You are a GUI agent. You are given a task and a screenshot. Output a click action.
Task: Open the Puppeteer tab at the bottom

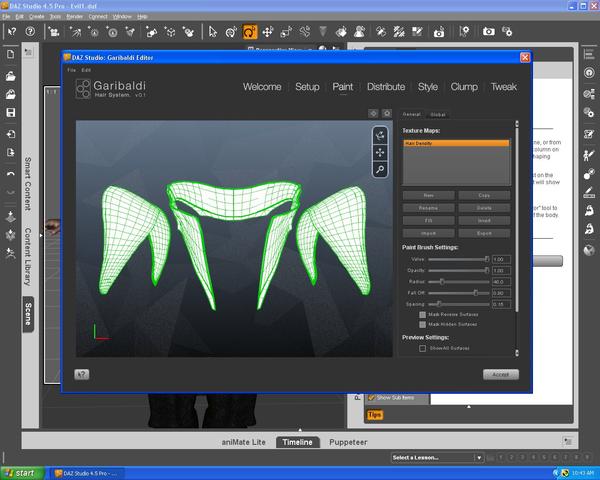348,442
